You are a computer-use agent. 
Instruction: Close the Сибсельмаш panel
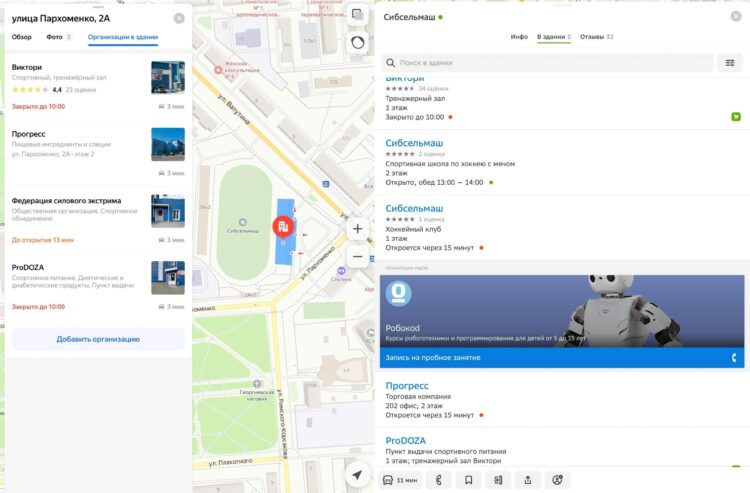[x=738, y=17]
